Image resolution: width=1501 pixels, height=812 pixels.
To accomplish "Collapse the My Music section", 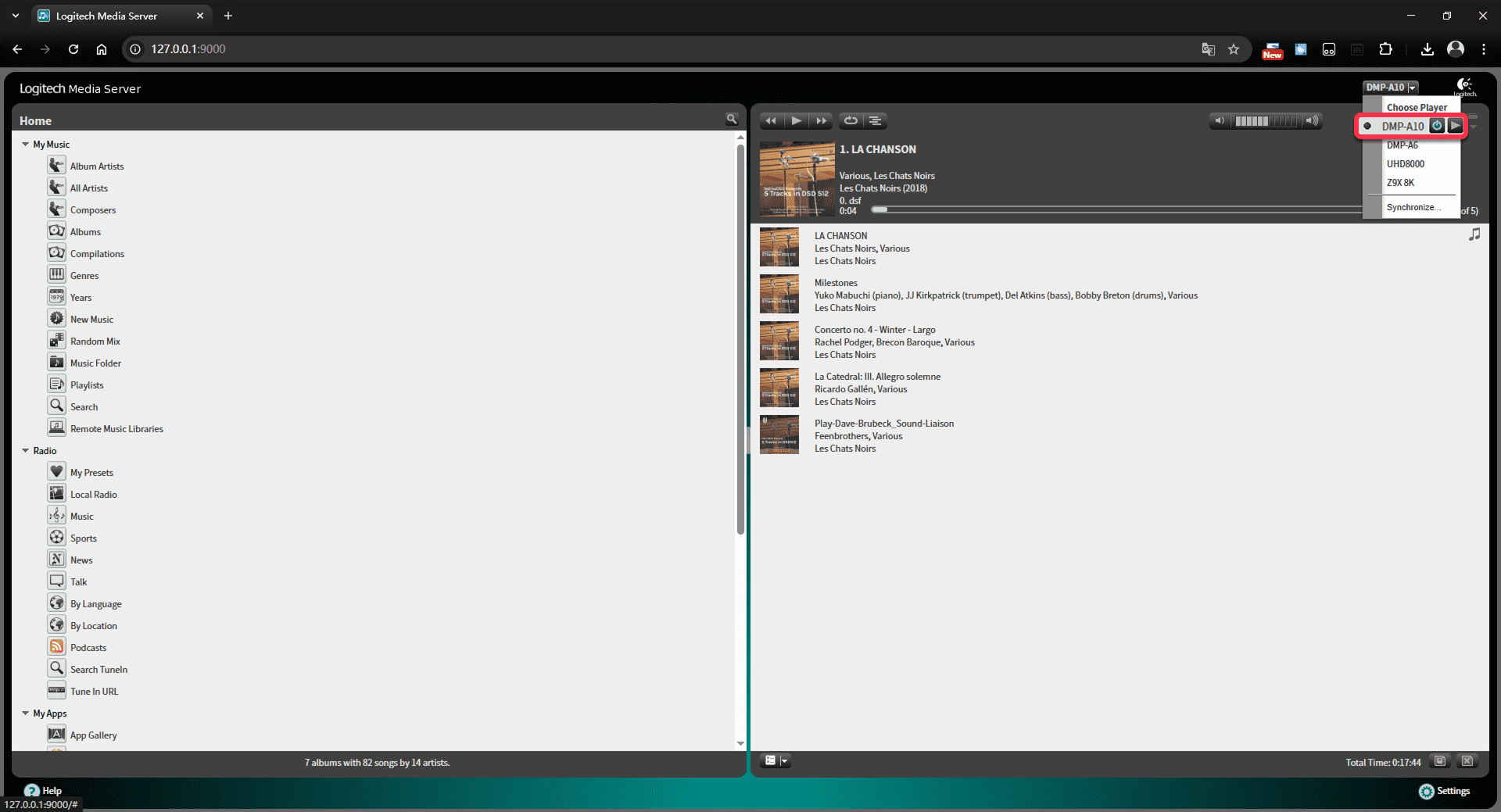I will (x=26, y=145).
